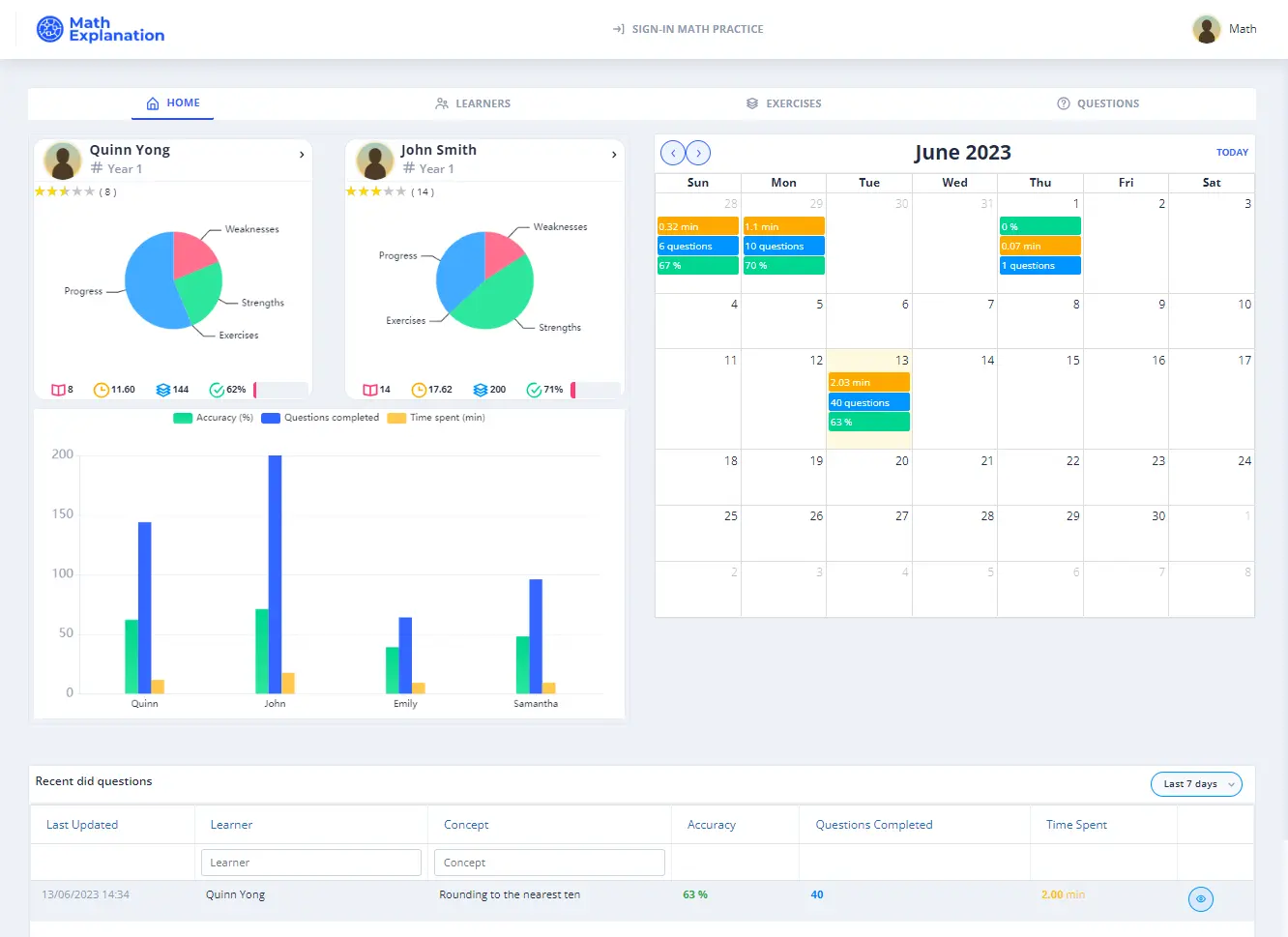Click the eye icon on Quinn Yong's question row

(1200, 898)
